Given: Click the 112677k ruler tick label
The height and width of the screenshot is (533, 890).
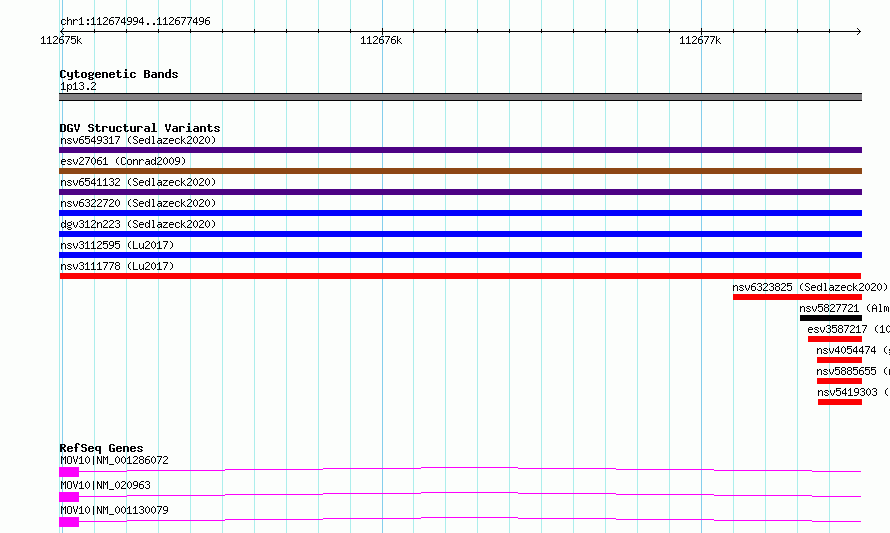Looking at the screenshot, I should pyautogui.click(x=700, y=40).
